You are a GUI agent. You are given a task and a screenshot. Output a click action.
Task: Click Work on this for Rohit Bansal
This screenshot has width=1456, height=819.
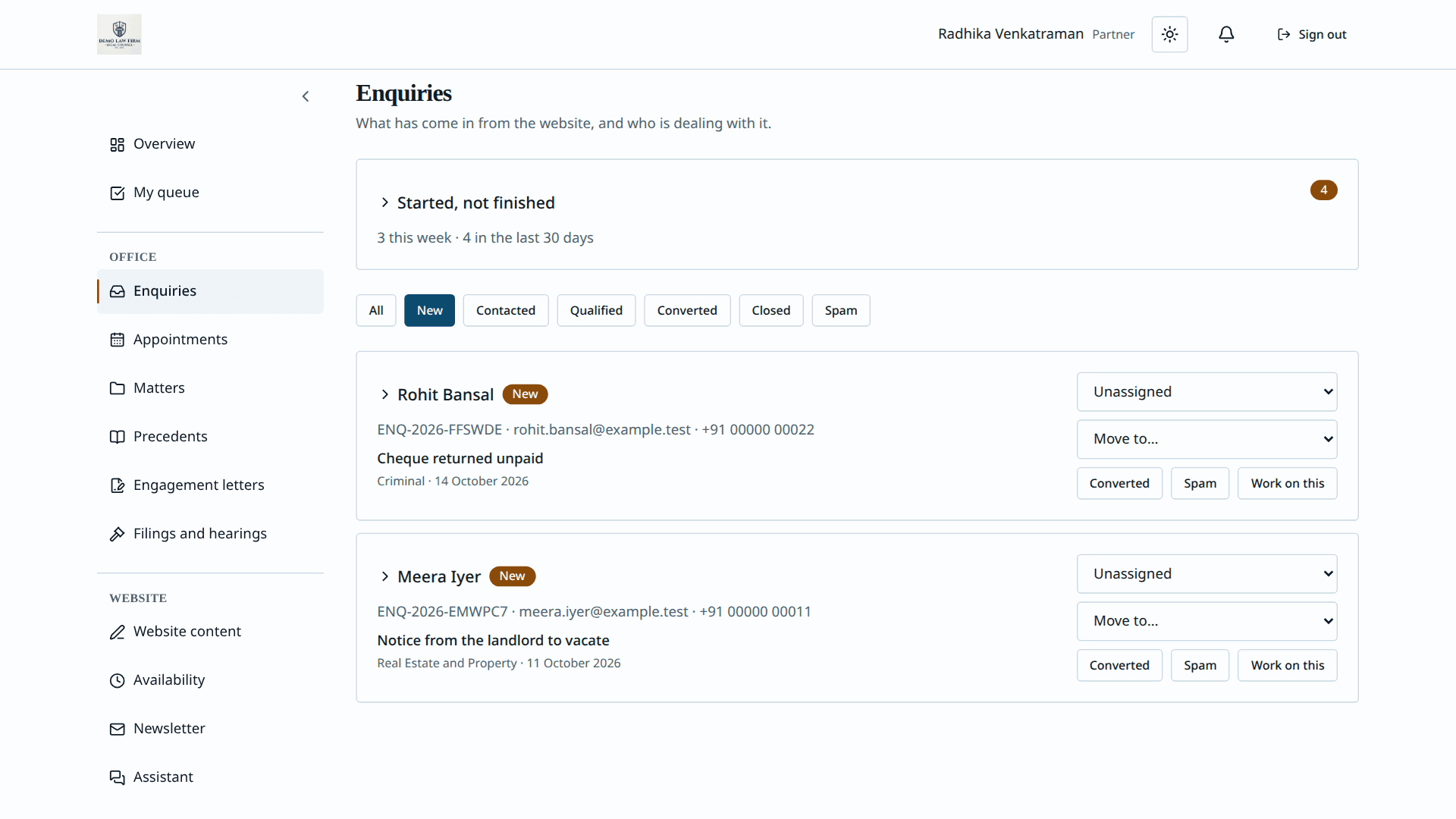(1287, 483)
